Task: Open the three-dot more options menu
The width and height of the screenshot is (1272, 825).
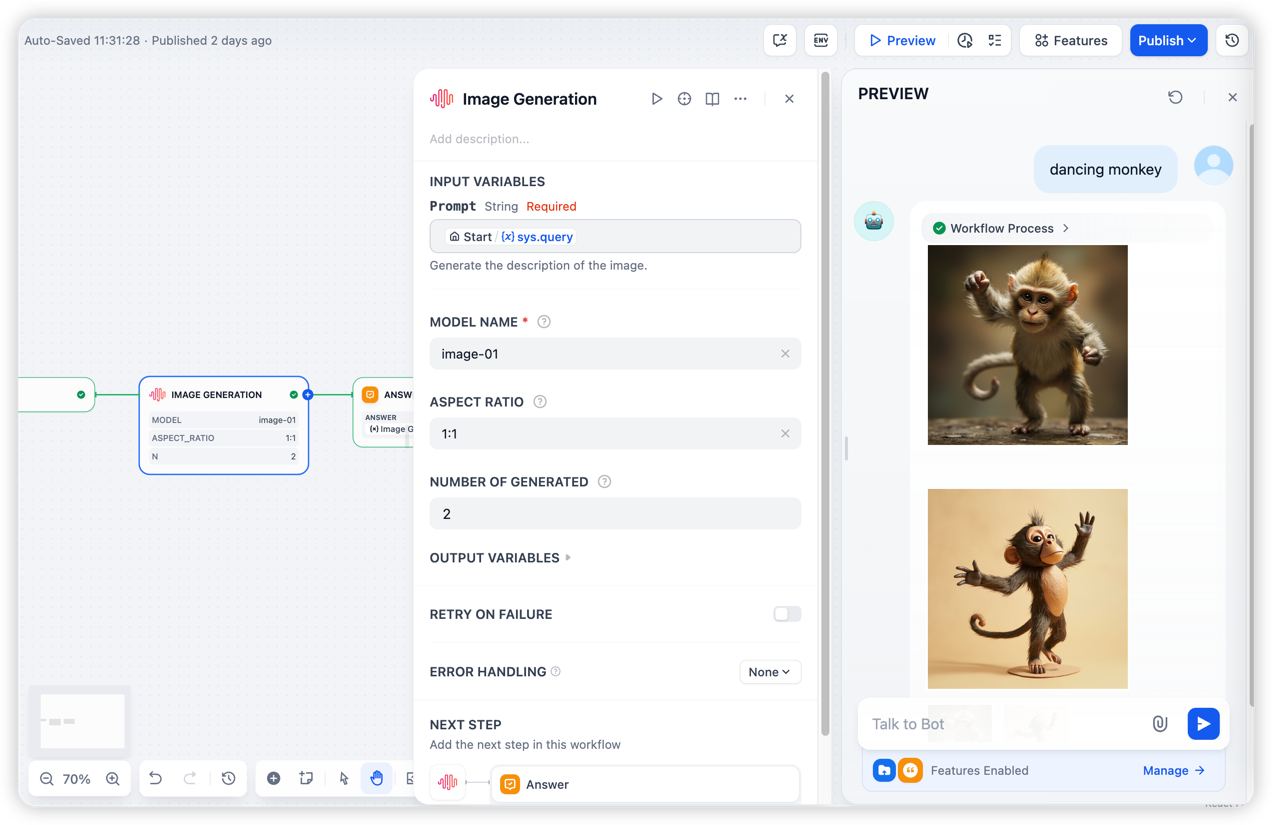Action: point(740,99)
